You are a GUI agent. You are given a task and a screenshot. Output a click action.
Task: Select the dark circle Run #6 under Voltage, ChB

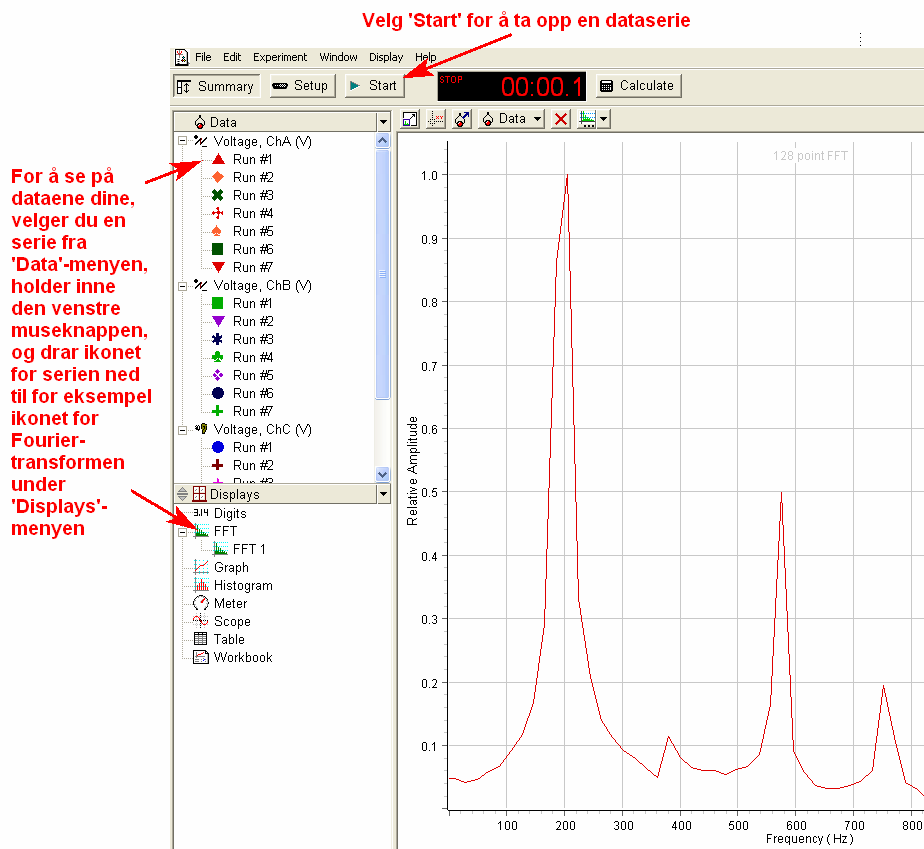(243, 394)
